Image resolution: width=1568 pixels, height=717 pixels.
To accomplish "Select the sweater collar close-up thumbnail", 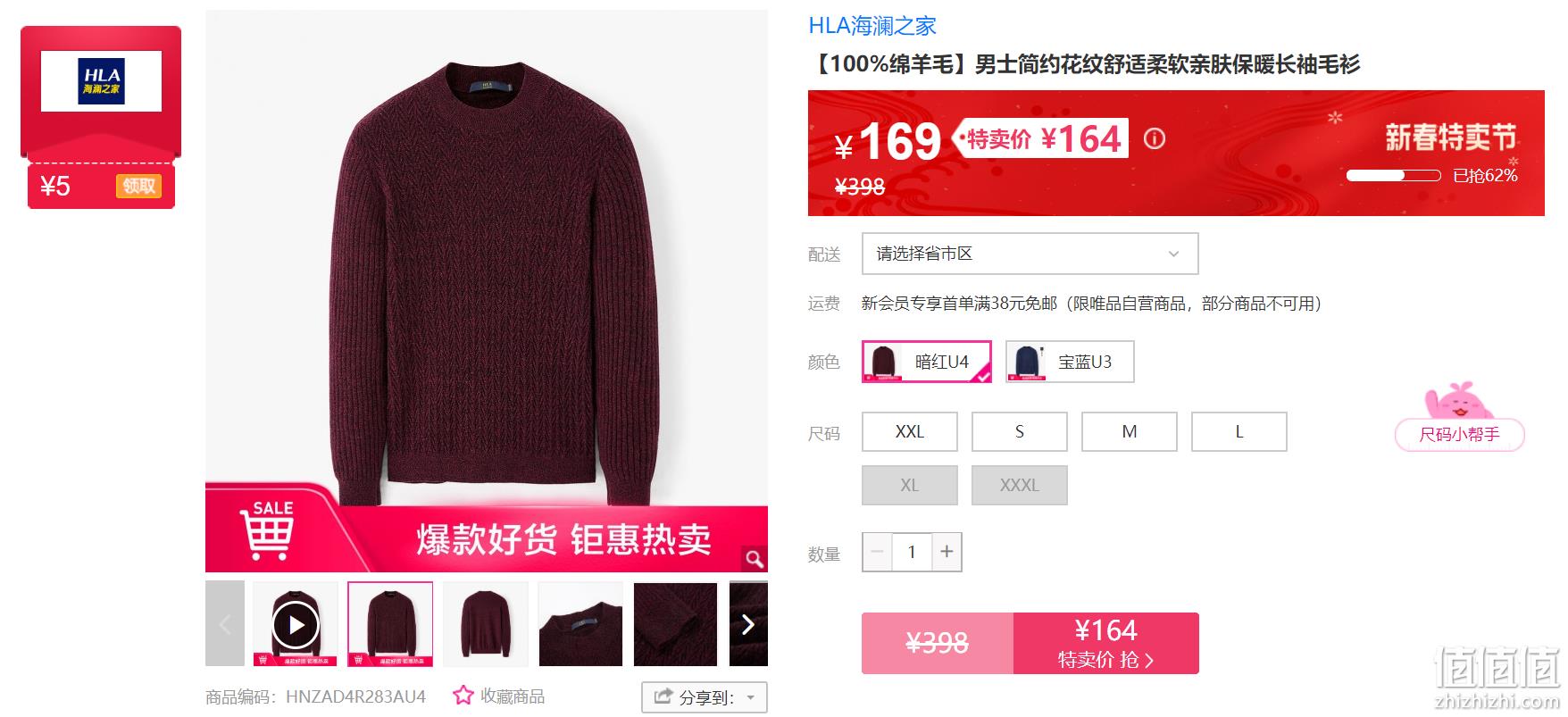I will (580, 624).
